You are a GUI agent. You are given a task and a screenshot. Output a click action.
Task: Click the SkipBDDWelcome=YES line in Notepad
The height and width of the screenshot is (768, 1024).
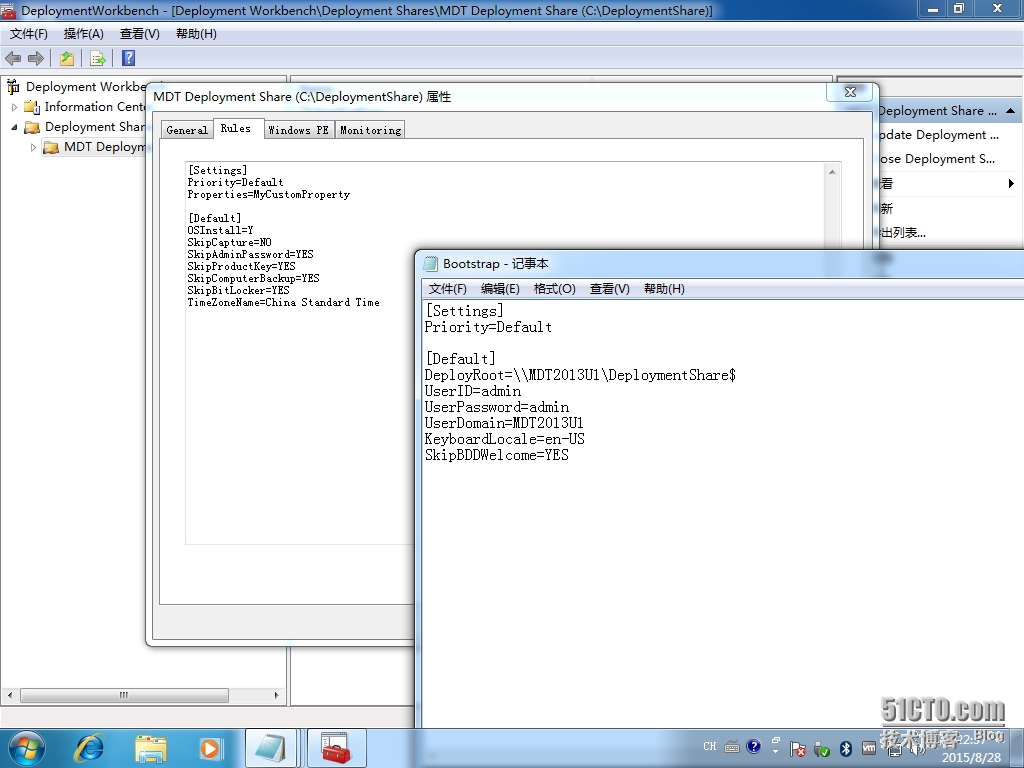[496, 455]
